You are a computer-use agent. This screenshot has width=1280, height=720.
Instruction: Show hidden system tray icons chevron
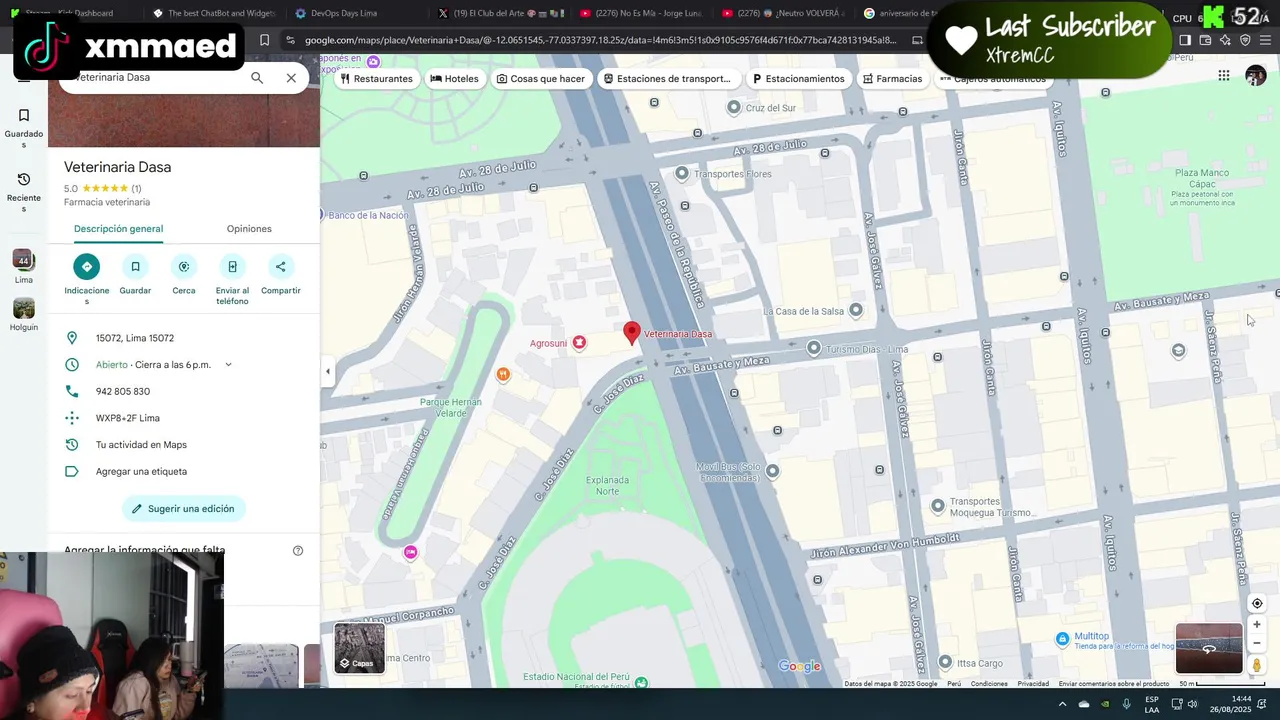[x=1062, y=704]
